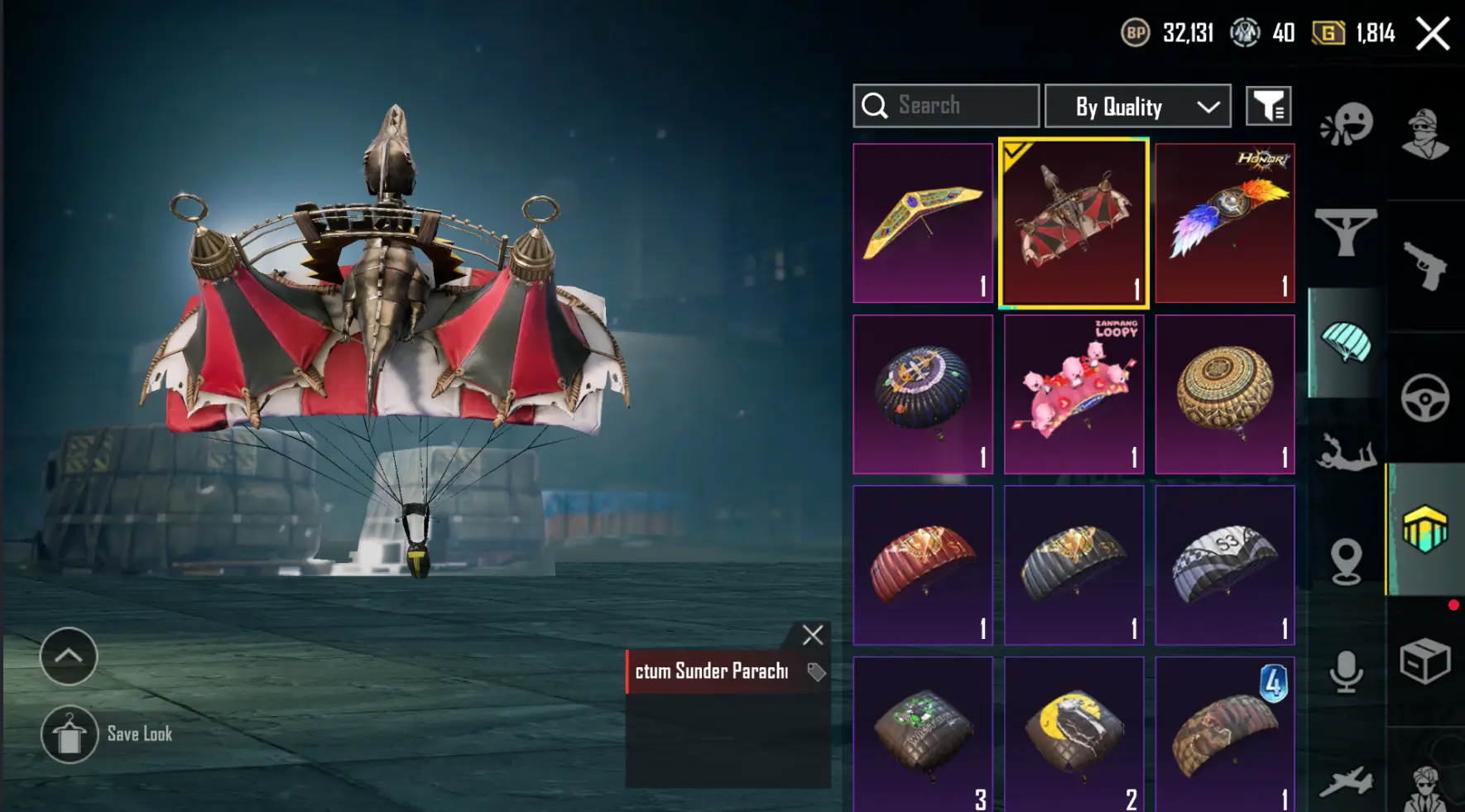The image size is (1465, 812).
Task: Expand the By Quality sort dropdown
Action: click(1138, 106)
